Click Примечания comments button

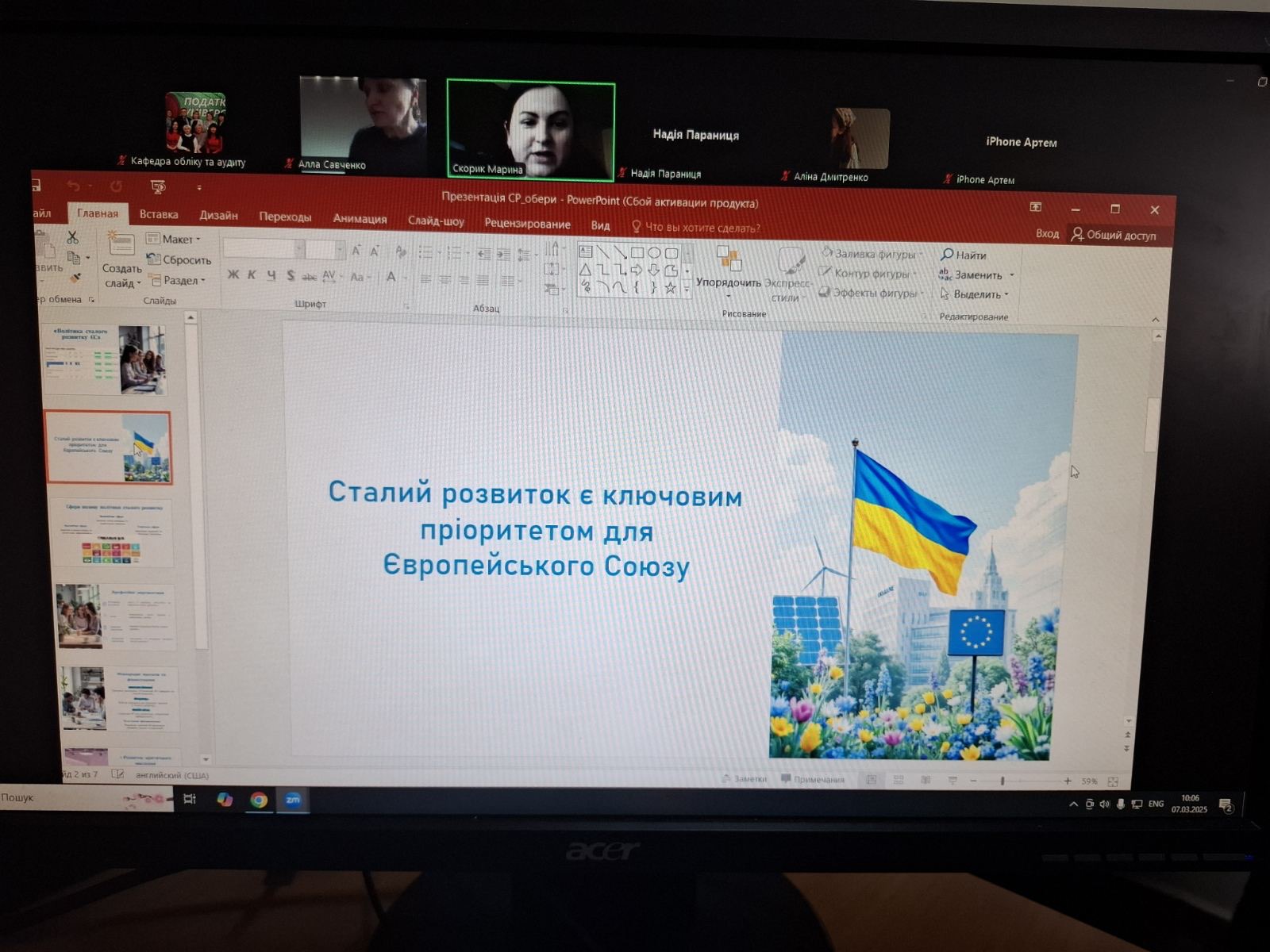coord(813,780)
